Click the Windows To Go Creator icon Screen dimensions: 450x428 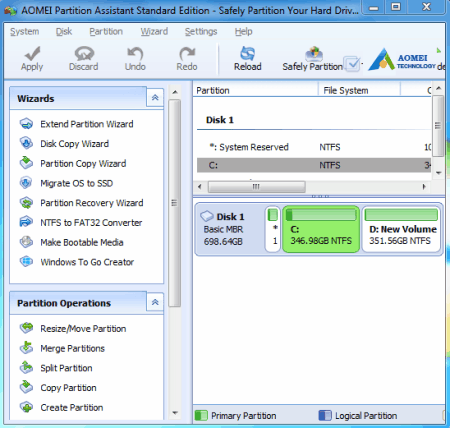pos(26,262)
